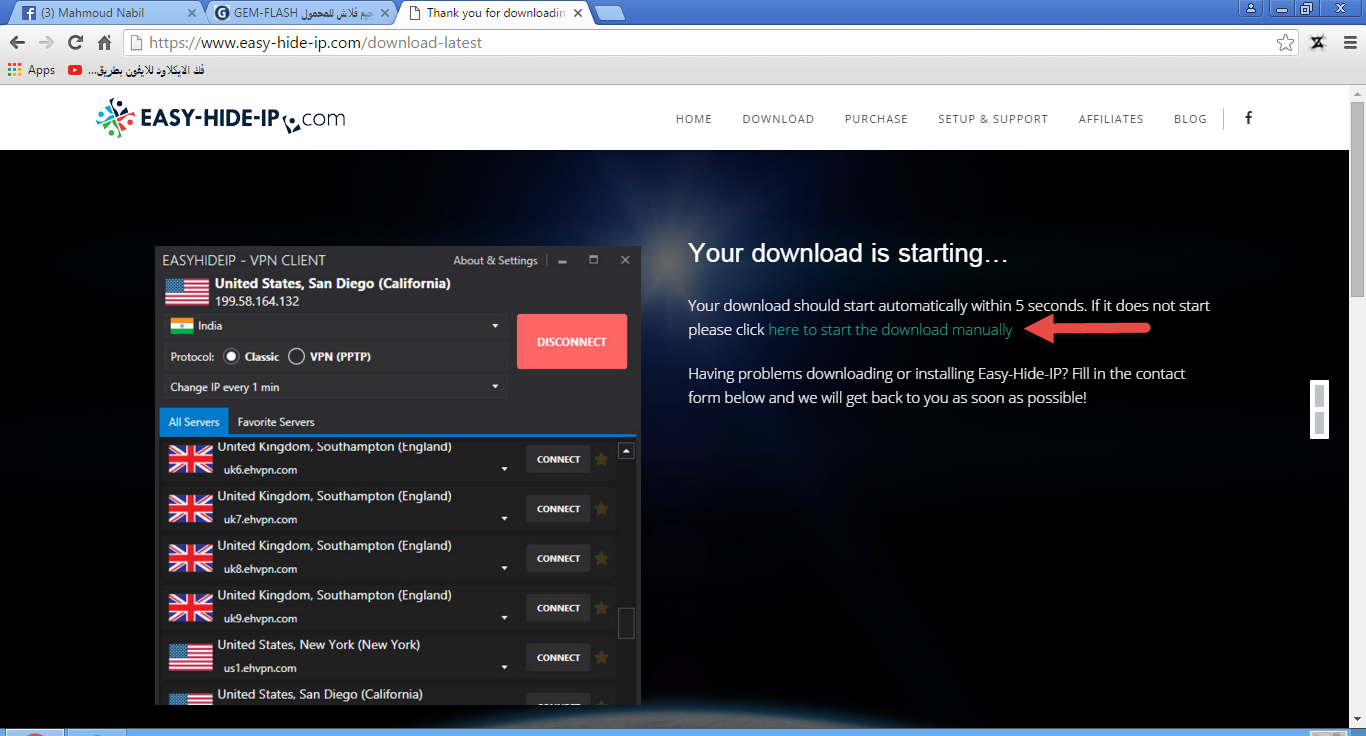Image resolution: width=1366 pixels, height=736 pixels.
Task: Click the 'Your download is starting…' heading
Action: pos(848,254)
